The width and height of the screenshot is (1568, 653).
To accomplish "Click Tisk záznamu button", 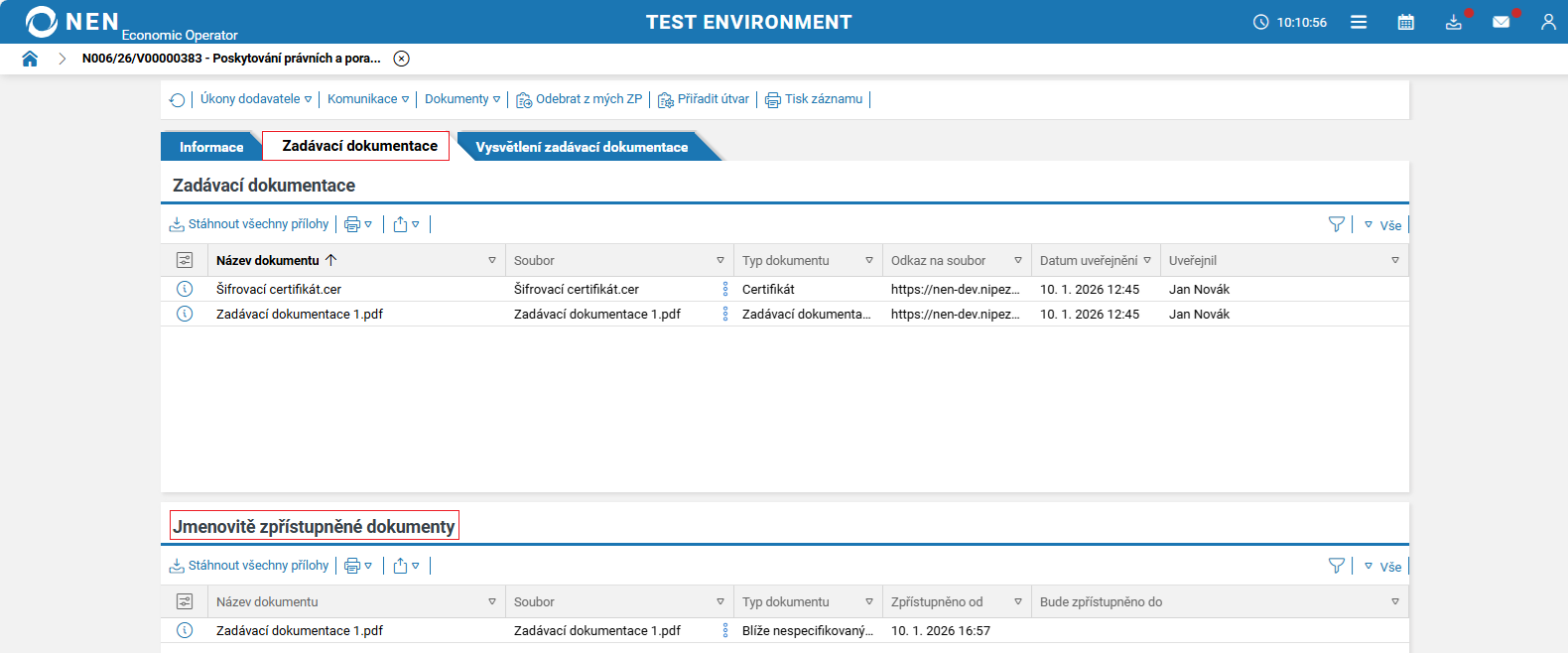I will pos(814,99).
